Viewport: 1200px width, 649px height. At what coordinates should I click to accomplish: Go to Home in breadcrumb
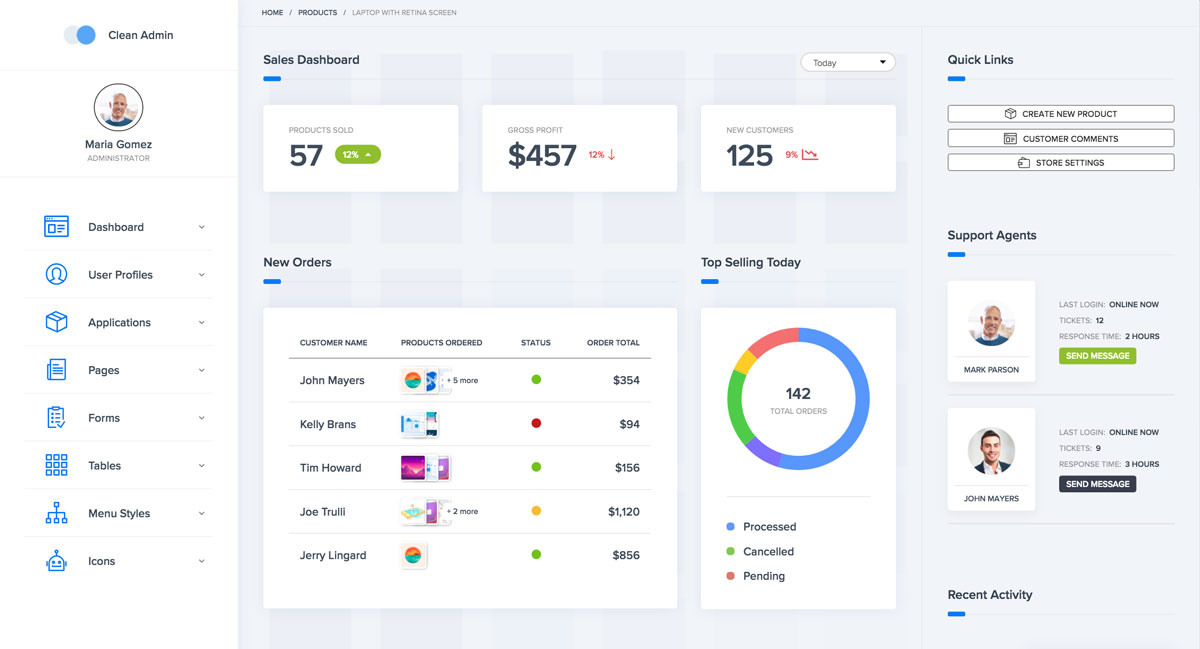coord(272,13)
